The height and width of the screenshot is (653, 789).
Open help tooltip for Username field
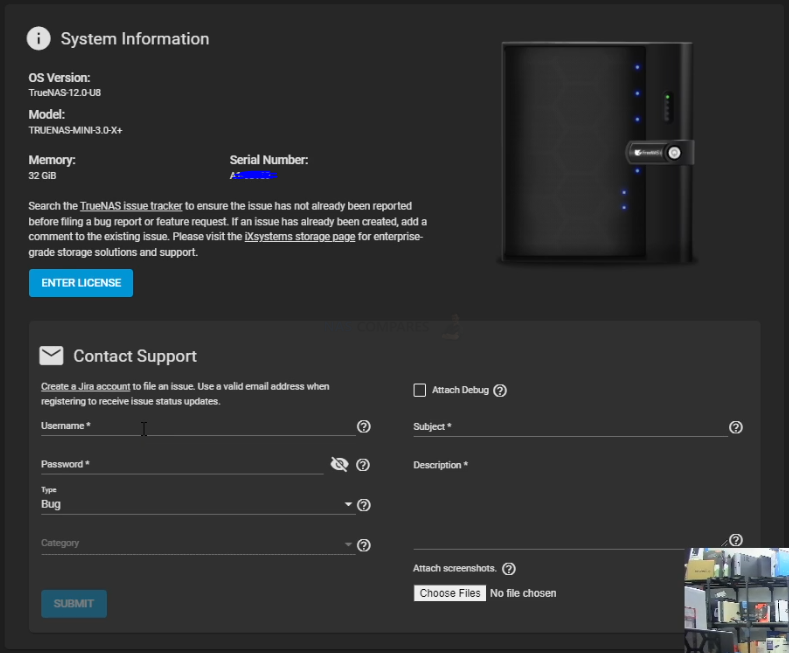coord(364,427)
